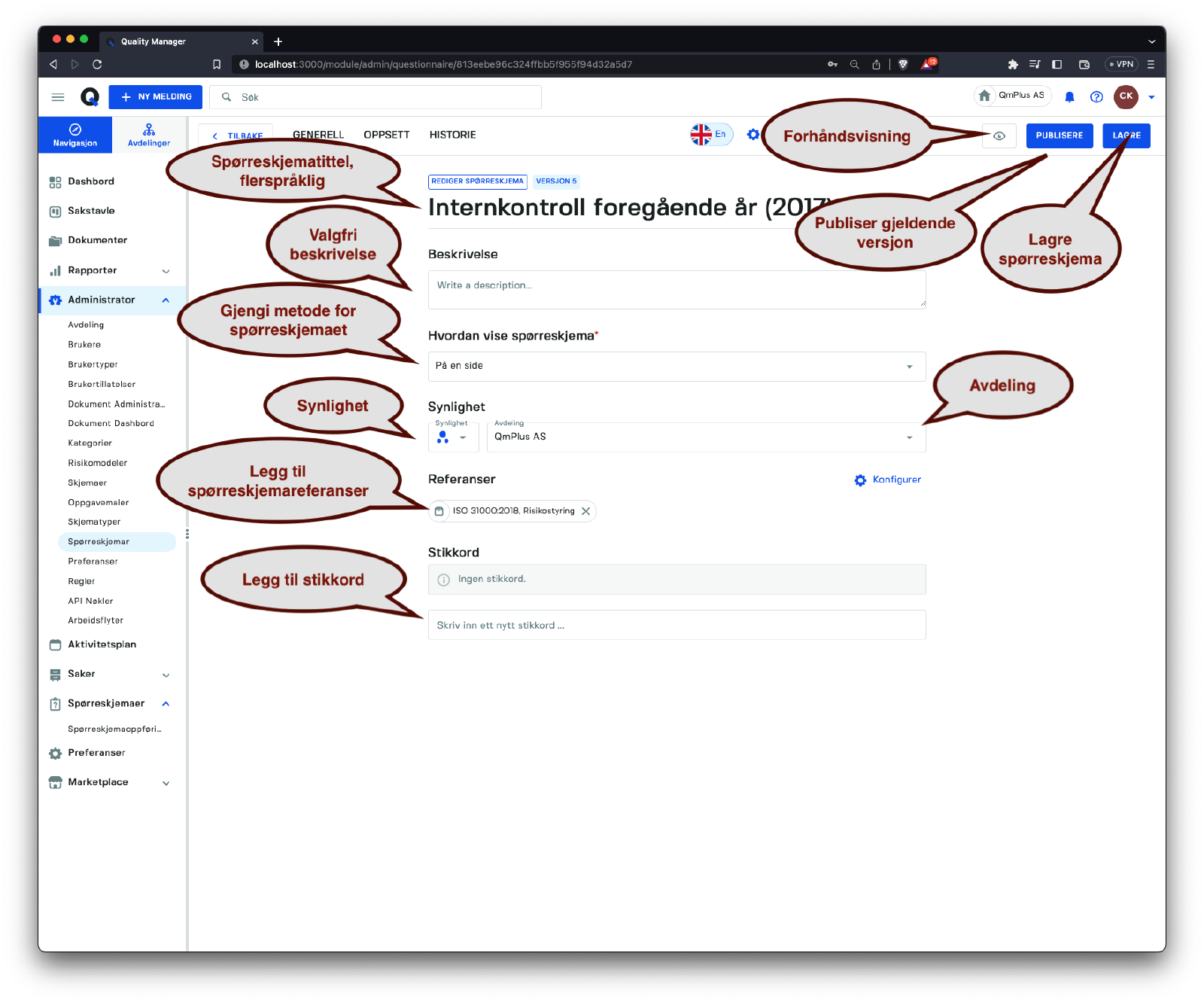Open the Avdeling QmPlus AS dropdown
This screenshot has height=1002, width=1204.
click(705, 437)
